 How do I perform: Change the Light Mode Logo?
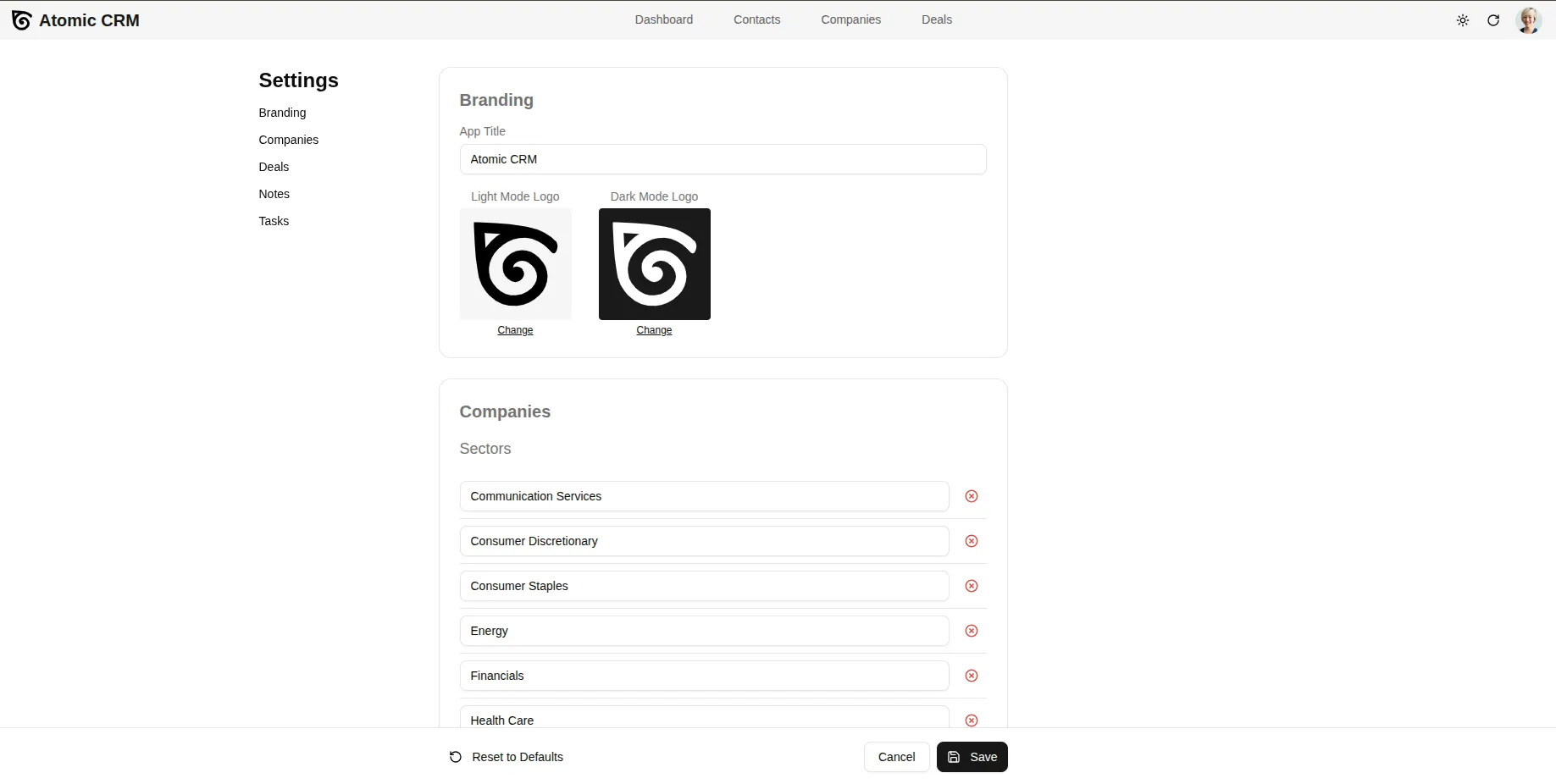pyautogui.click(x=515, y=330)
